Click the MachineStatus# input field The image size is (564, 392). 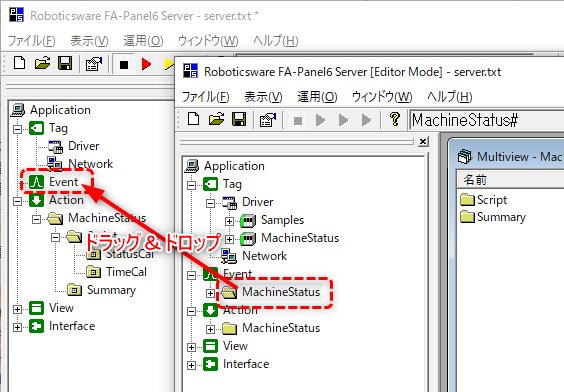(x=487, y=120)
